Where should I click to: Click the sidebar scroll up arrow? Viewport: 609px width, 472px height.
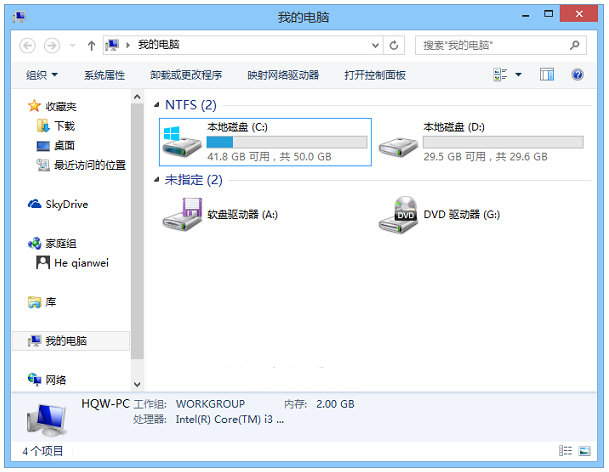pyautogui.click(x=137, y=97)
